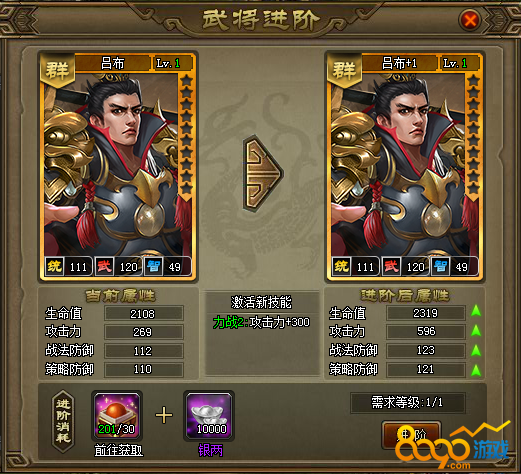
Task: Select the 吕布+1 preview portrait card
Action: coord(404,166)
